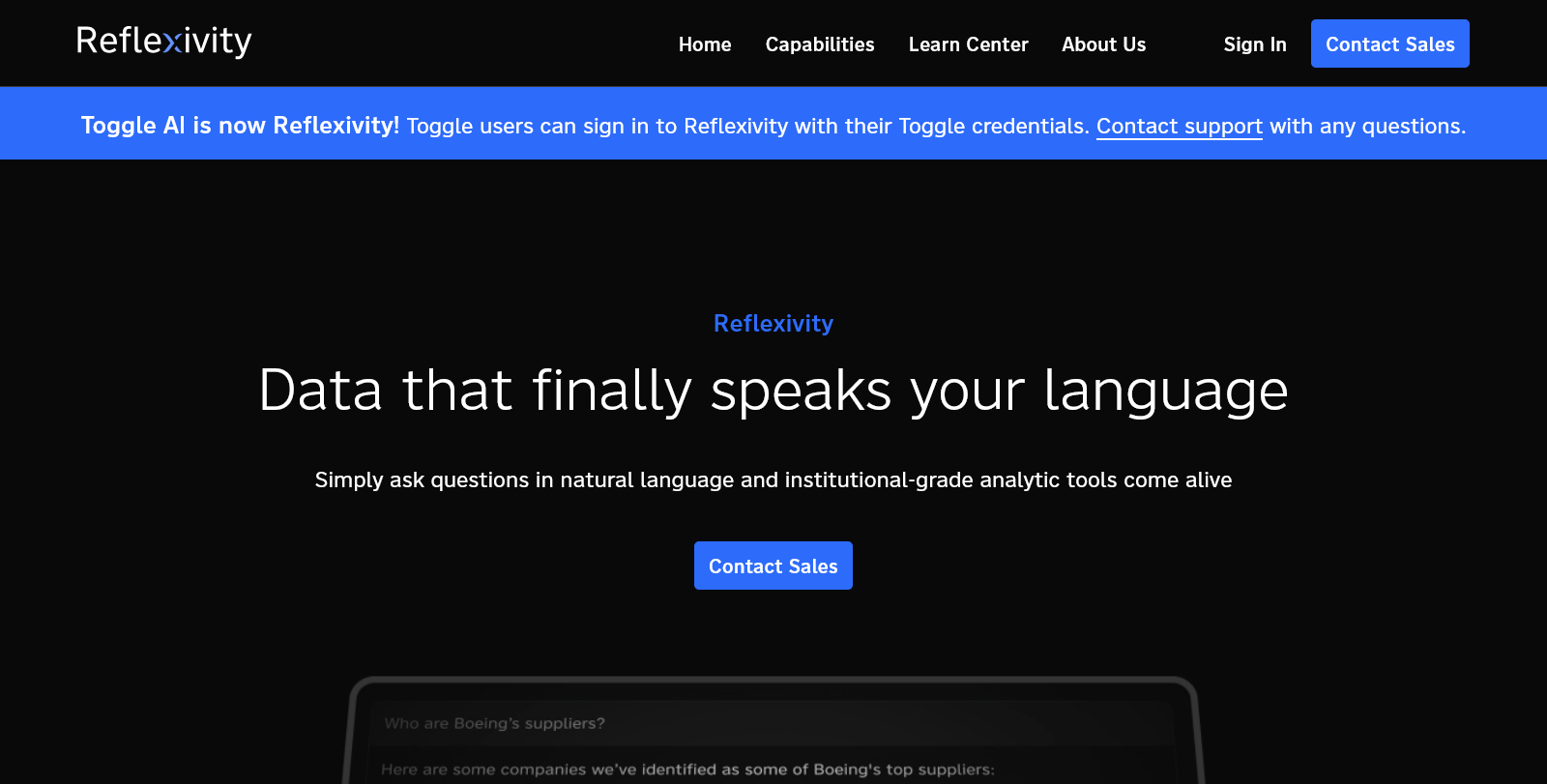Click the Sign In link

coord(1254,44)
